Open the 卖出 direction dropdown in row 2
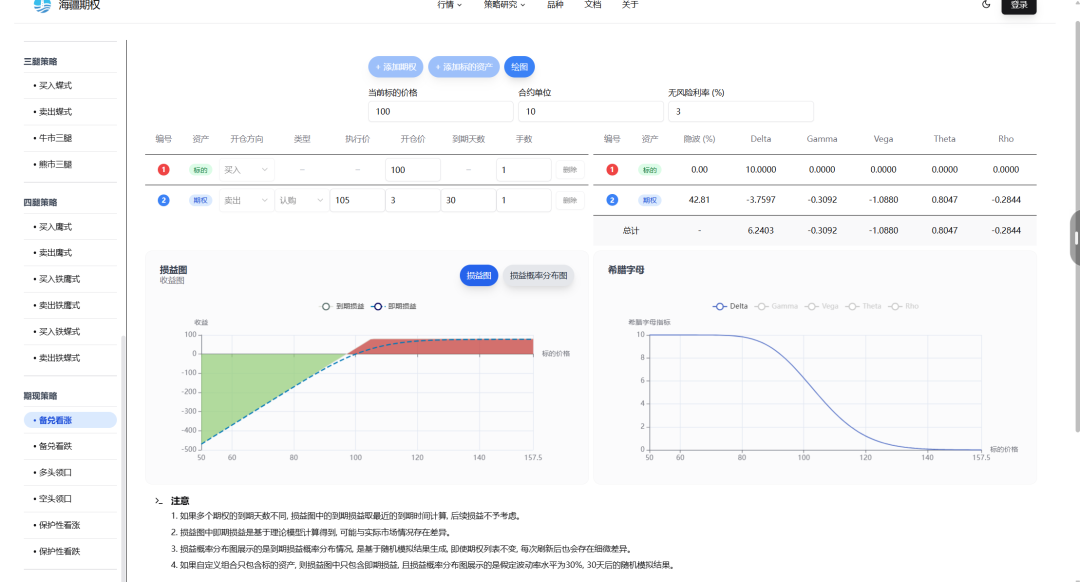The width and height of the screenshot is (1080, 582). (246, 200)
